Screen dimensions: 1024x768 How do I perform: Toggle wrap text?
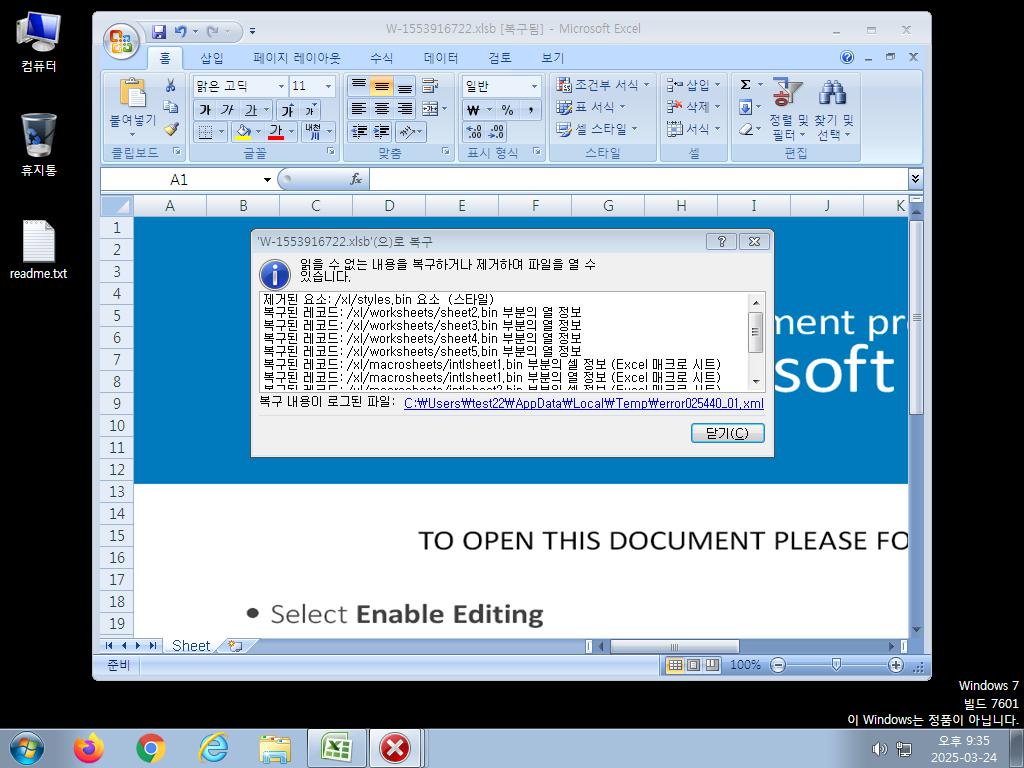(x=430, y=86)
